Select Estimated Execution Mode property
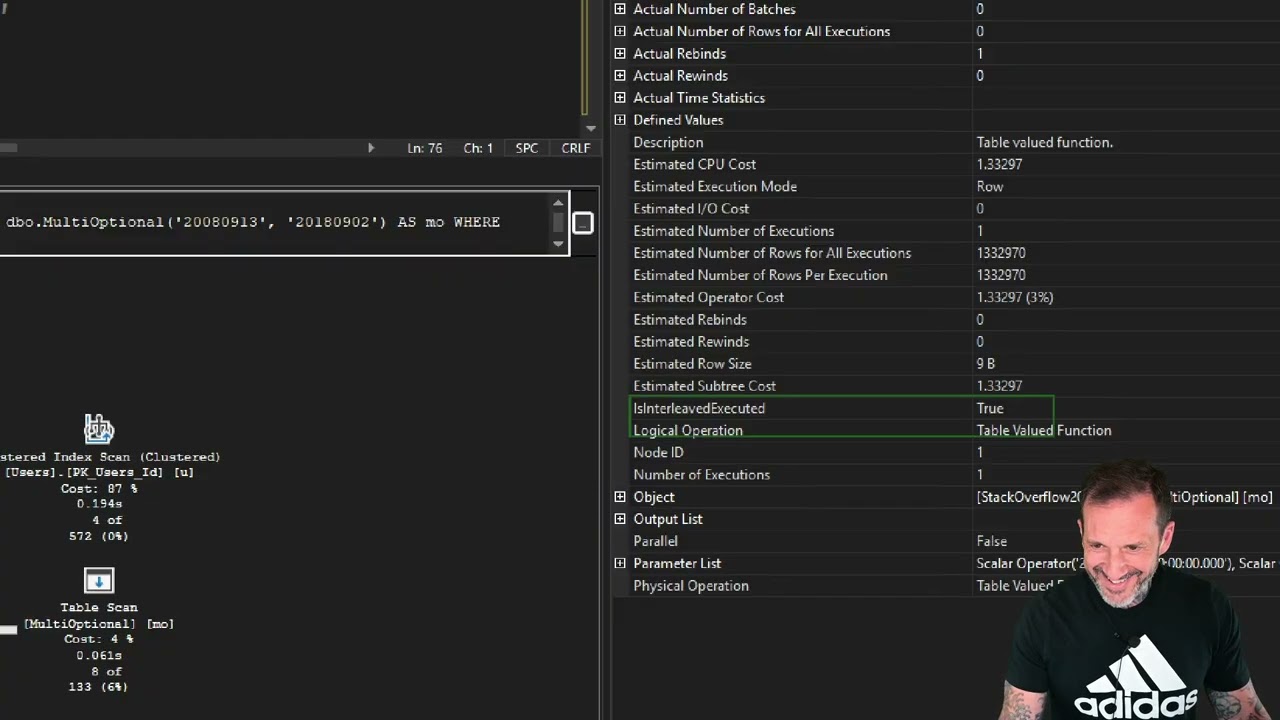 (x=715, y=186)
